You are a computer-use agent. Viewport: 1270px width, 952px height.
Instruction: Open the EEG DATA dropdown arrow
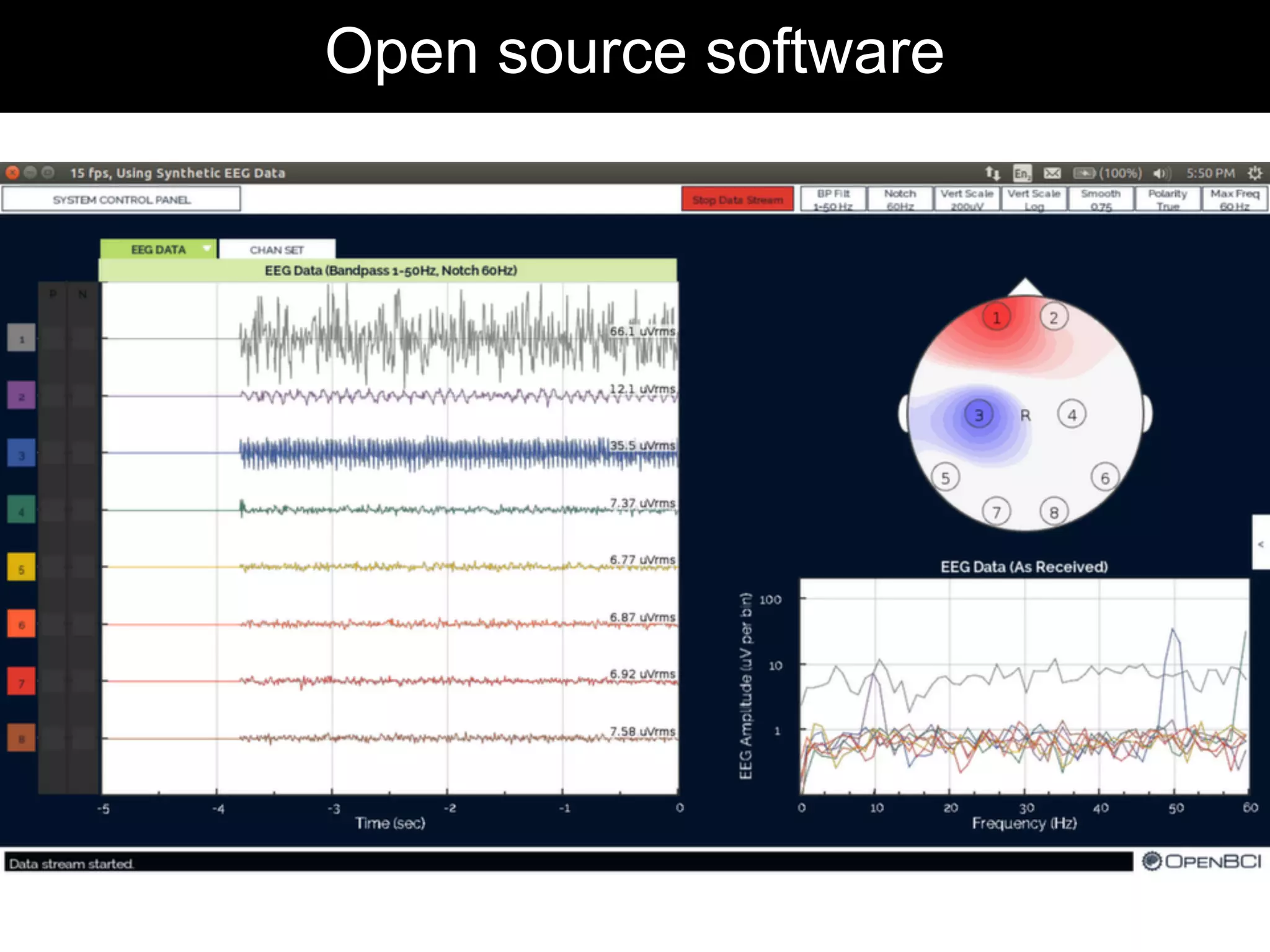click(207, 249)
